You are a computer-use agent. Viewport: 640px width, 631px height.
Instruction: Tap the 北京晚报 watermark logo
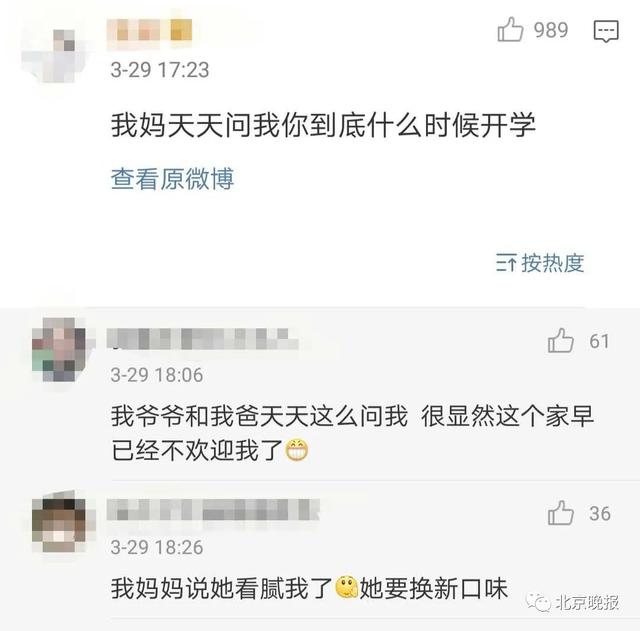(572, 602)
